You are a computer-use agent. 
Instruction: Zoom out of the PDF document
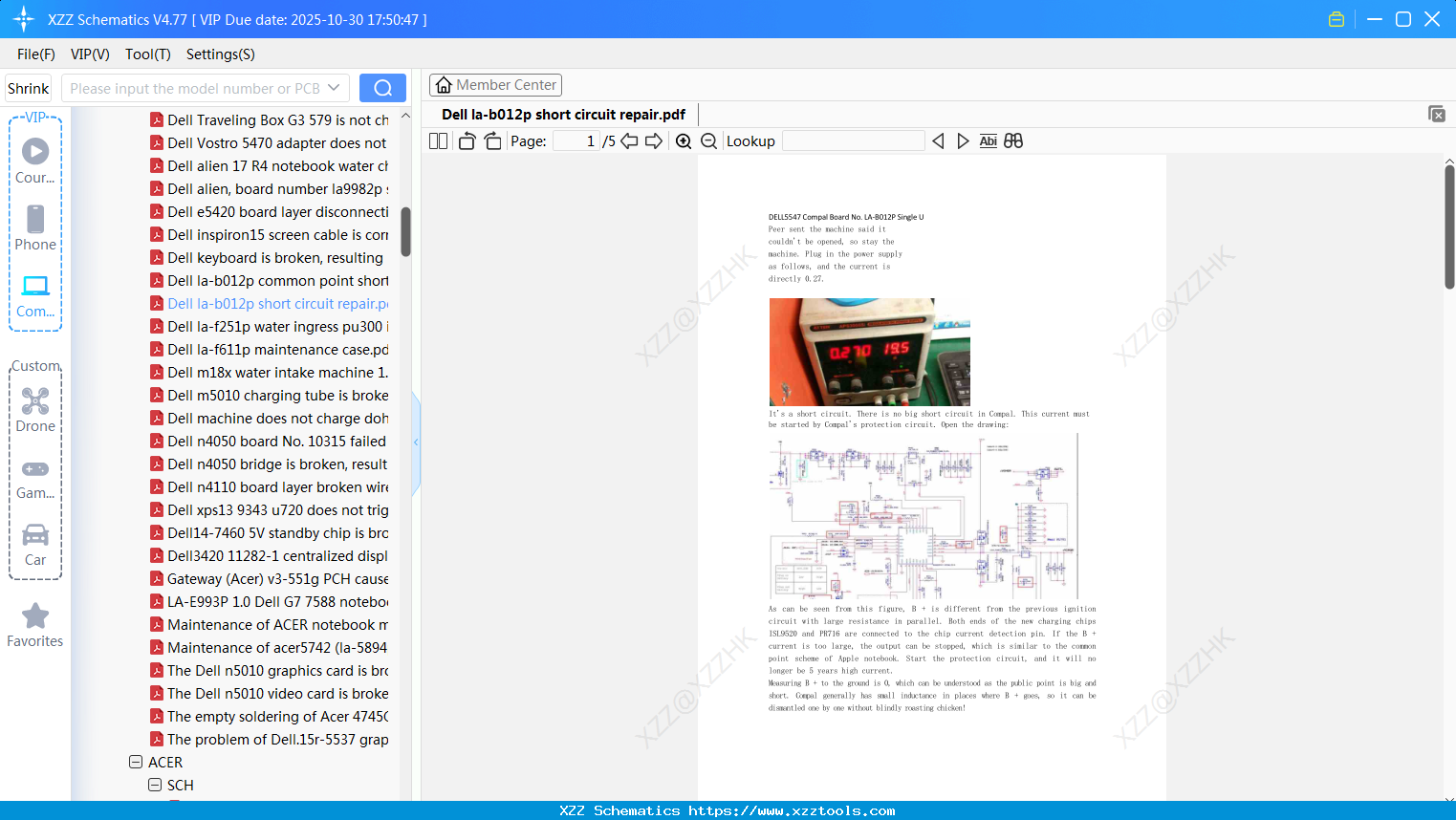tap(708, 141)
